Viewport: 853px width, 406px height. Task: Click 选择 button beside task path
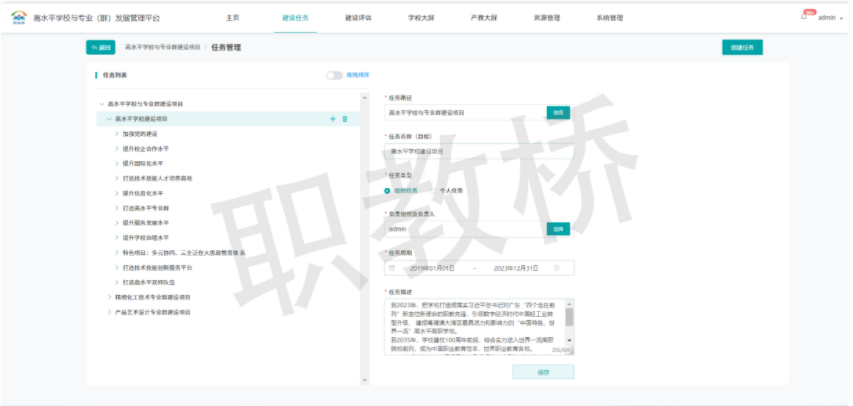click(x=558, y=113)
